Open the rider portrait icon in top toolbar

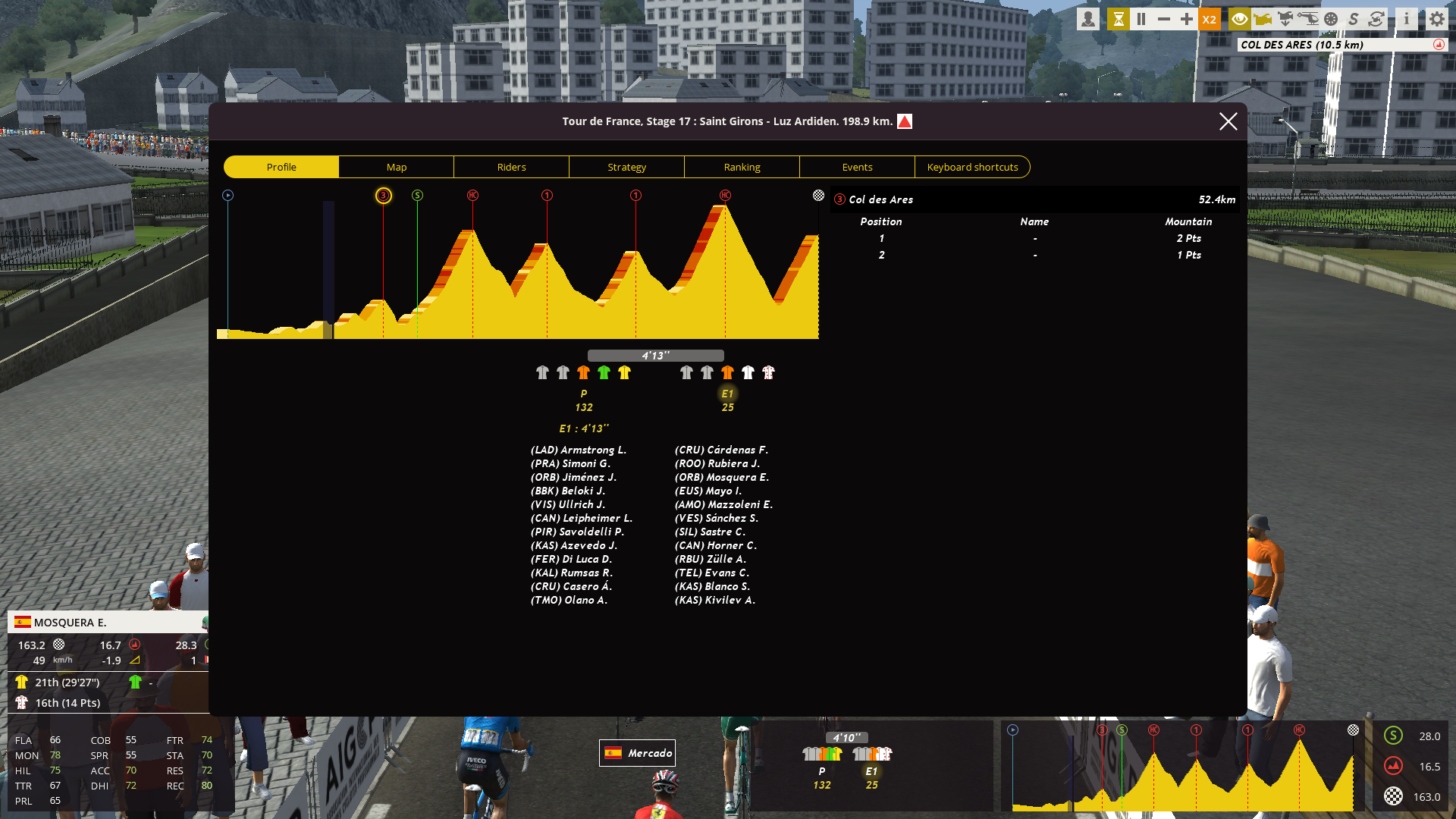coord(1088,20)
